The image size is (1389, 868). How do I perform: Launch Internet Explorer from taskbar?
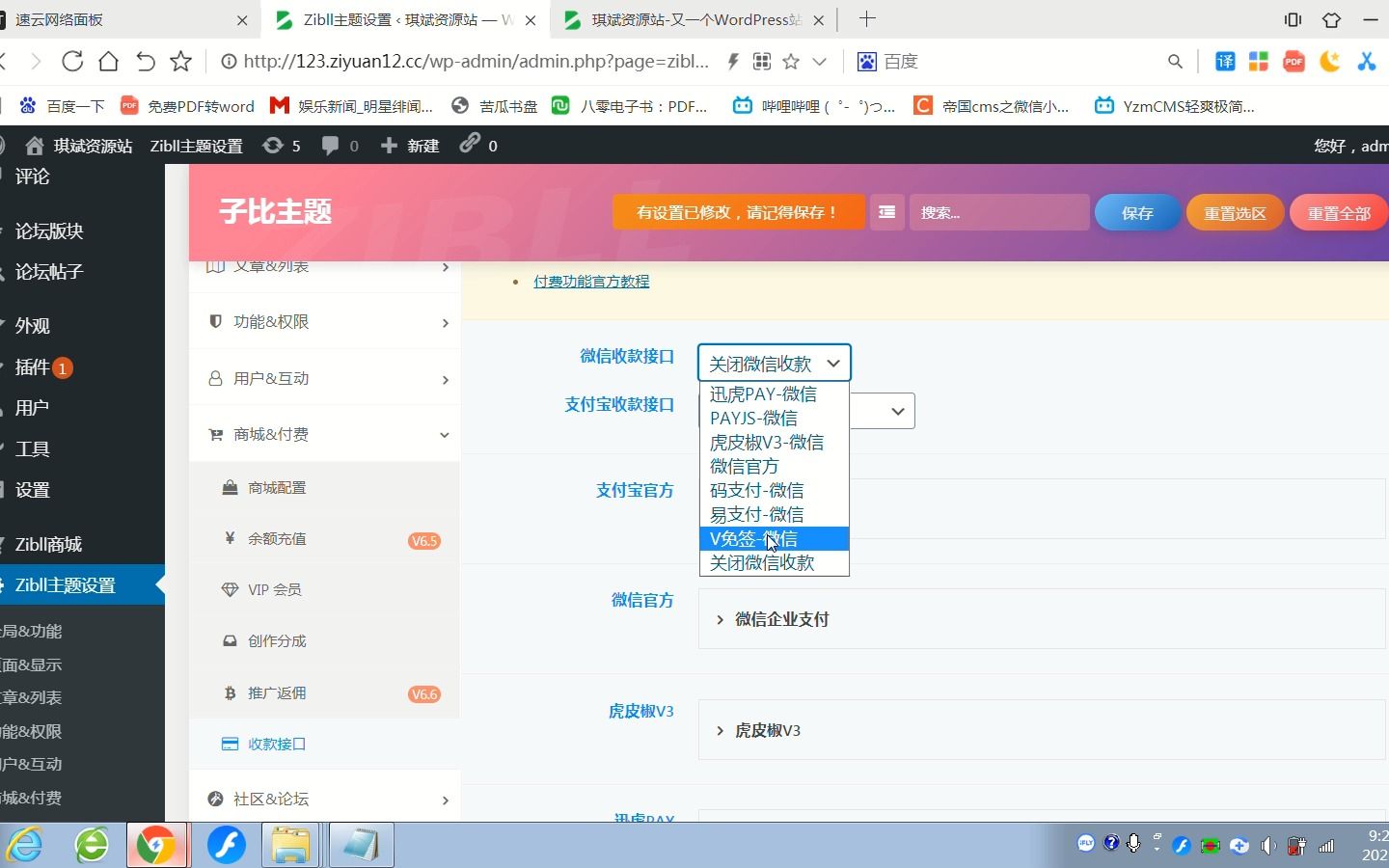(26, 846)
